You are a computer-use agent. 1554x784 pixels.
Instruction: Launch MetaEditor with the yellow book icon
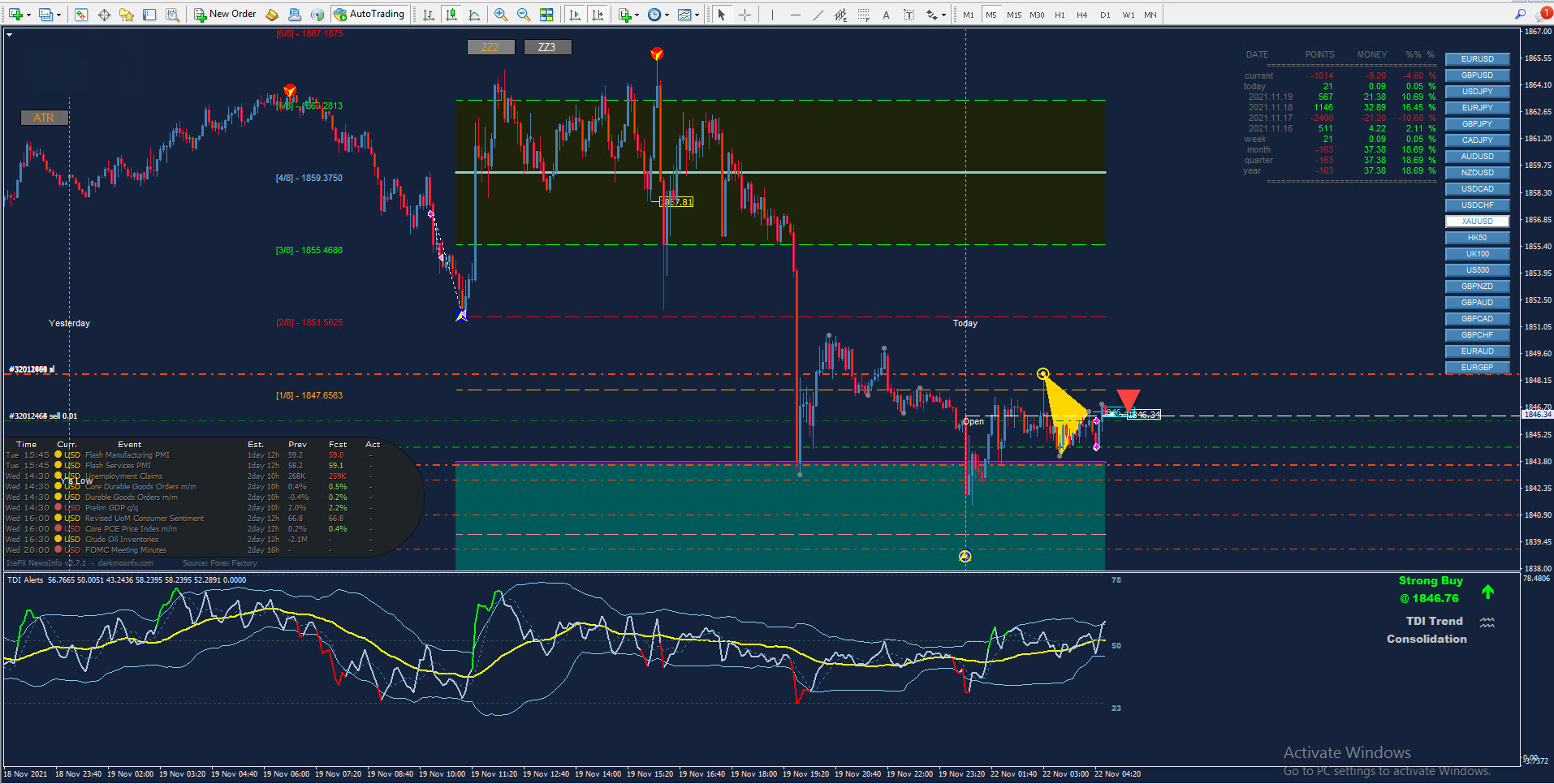[272, 15]
